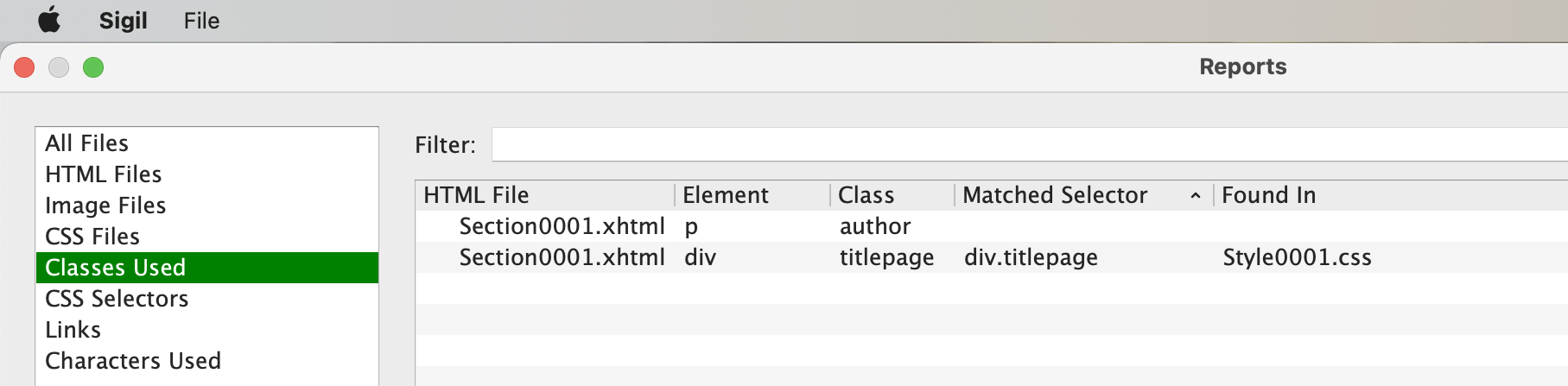
Task: Select the div.titlepage selector row
Action: click(1031, 257)
